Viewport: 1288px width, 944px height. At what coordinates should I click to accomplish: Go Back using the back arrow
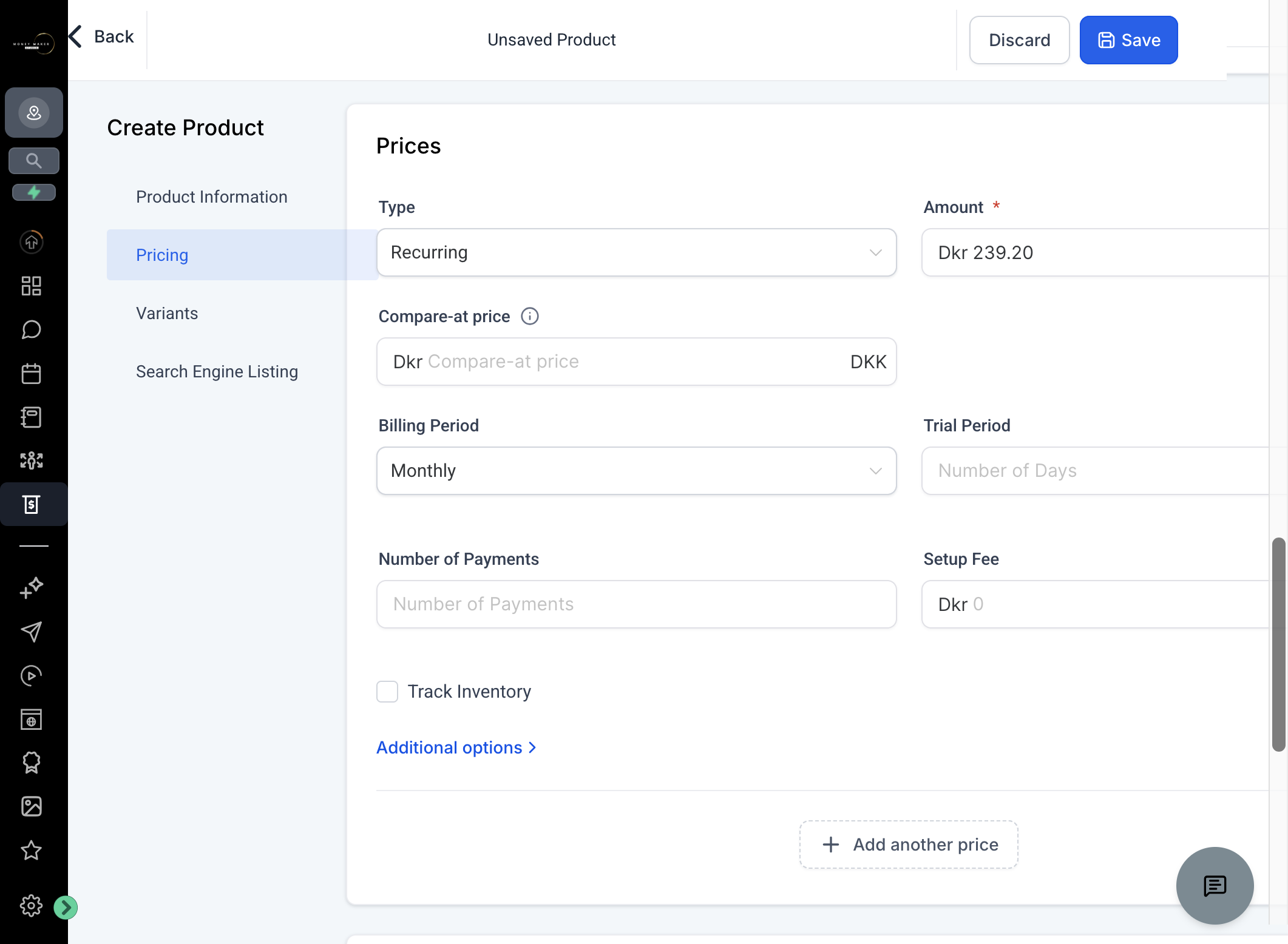pyautogui.click(x=101, y=36)
